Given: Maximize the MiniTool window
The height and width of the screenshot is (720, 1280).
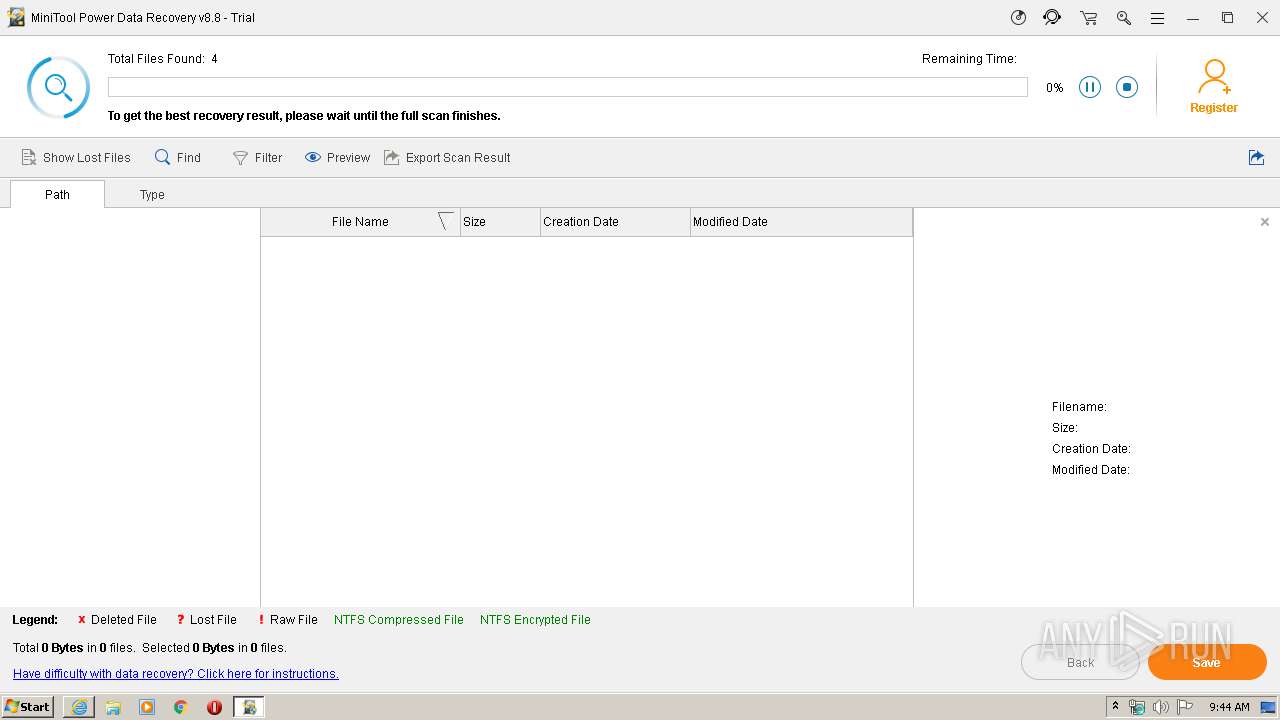Looking at the screenshot, I should click(1227, 17).
